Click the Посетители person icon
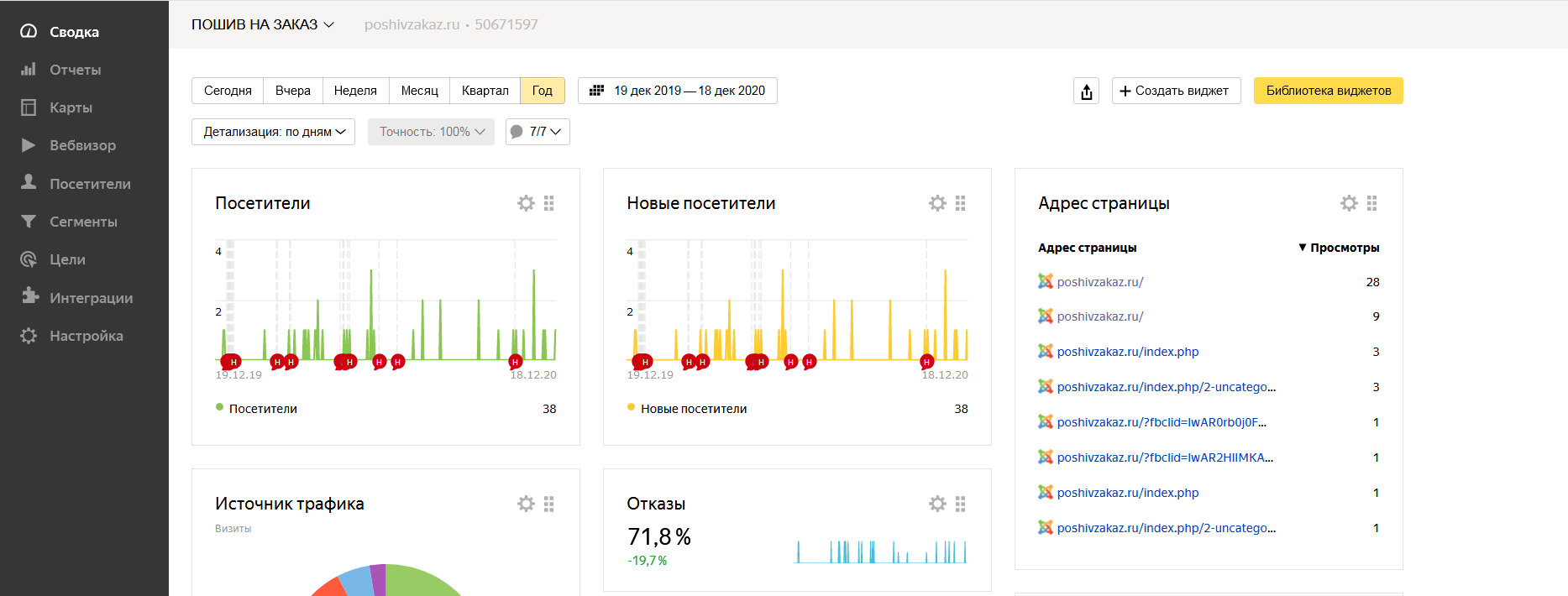The width and height of the screenshot is (1568, 596). (x=29, y=182)
